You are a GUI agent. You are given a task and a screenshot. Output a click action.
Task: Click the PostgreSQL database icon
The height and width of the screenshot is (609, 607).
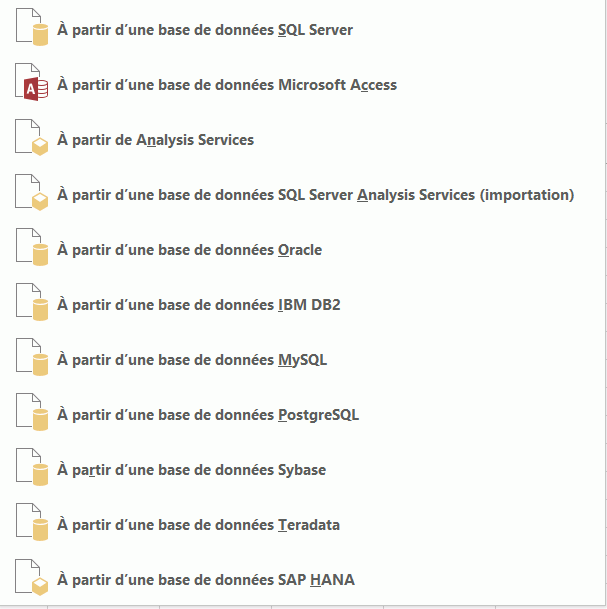32,414
